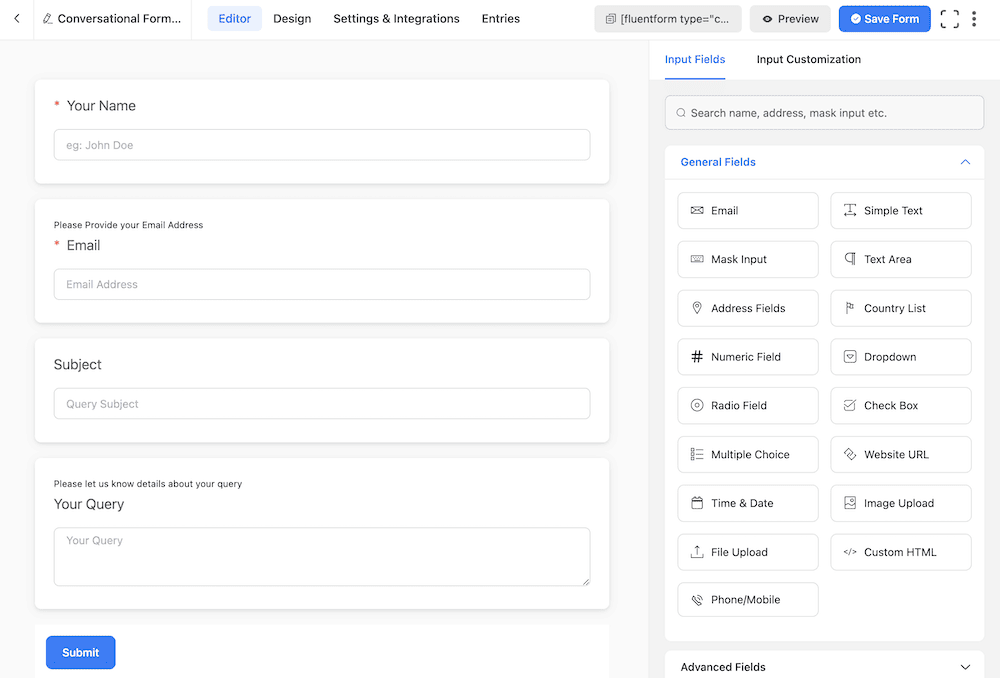Click the Preview button
Image resolution: width=1000 pixels, height=678 pixels.
(x=790, y=19)
